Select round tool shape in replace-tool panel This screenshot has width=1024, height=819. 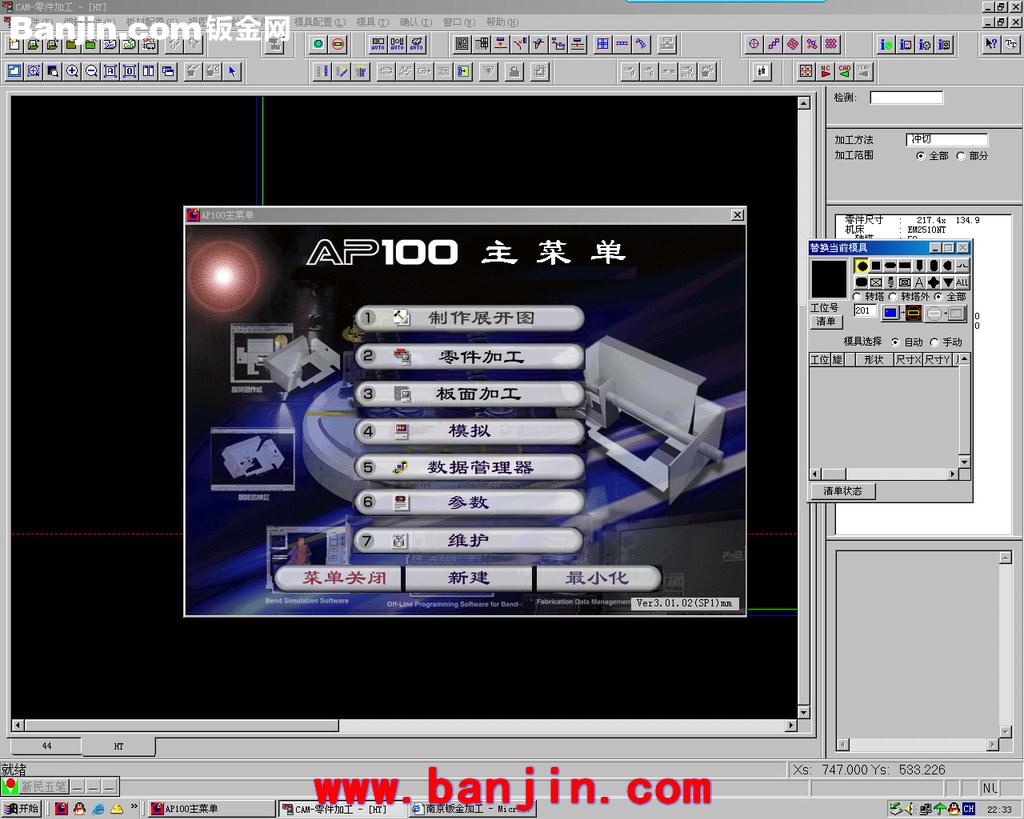(861, 266)
